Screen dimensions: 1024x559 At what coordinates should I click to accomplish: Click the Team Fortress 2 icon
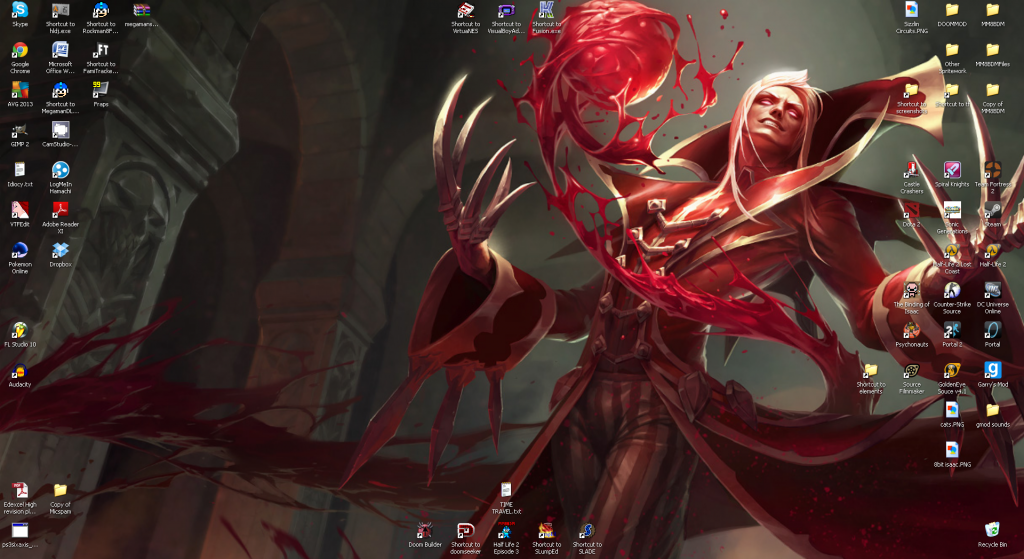(x=992, y=170)
